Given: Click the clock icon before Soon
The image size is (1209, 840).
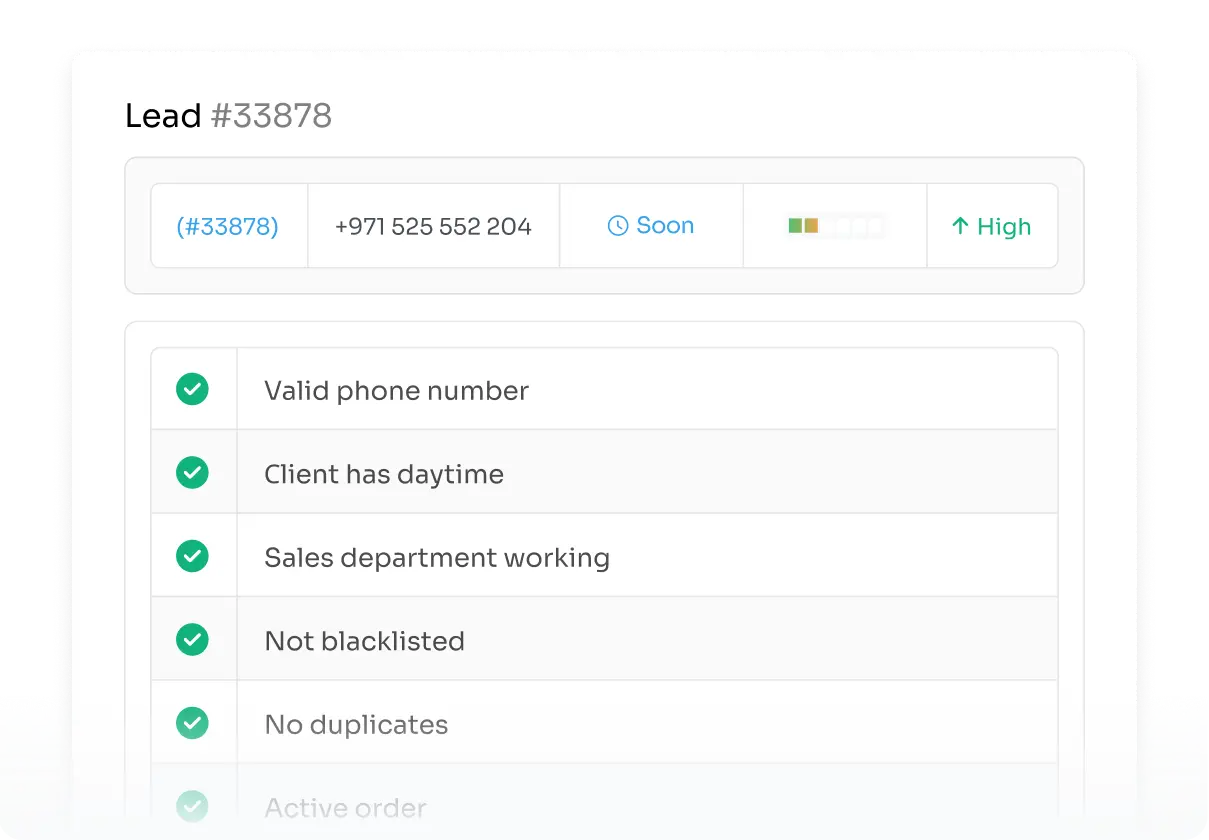Looking at the screenshot, I should pos(618,226).
